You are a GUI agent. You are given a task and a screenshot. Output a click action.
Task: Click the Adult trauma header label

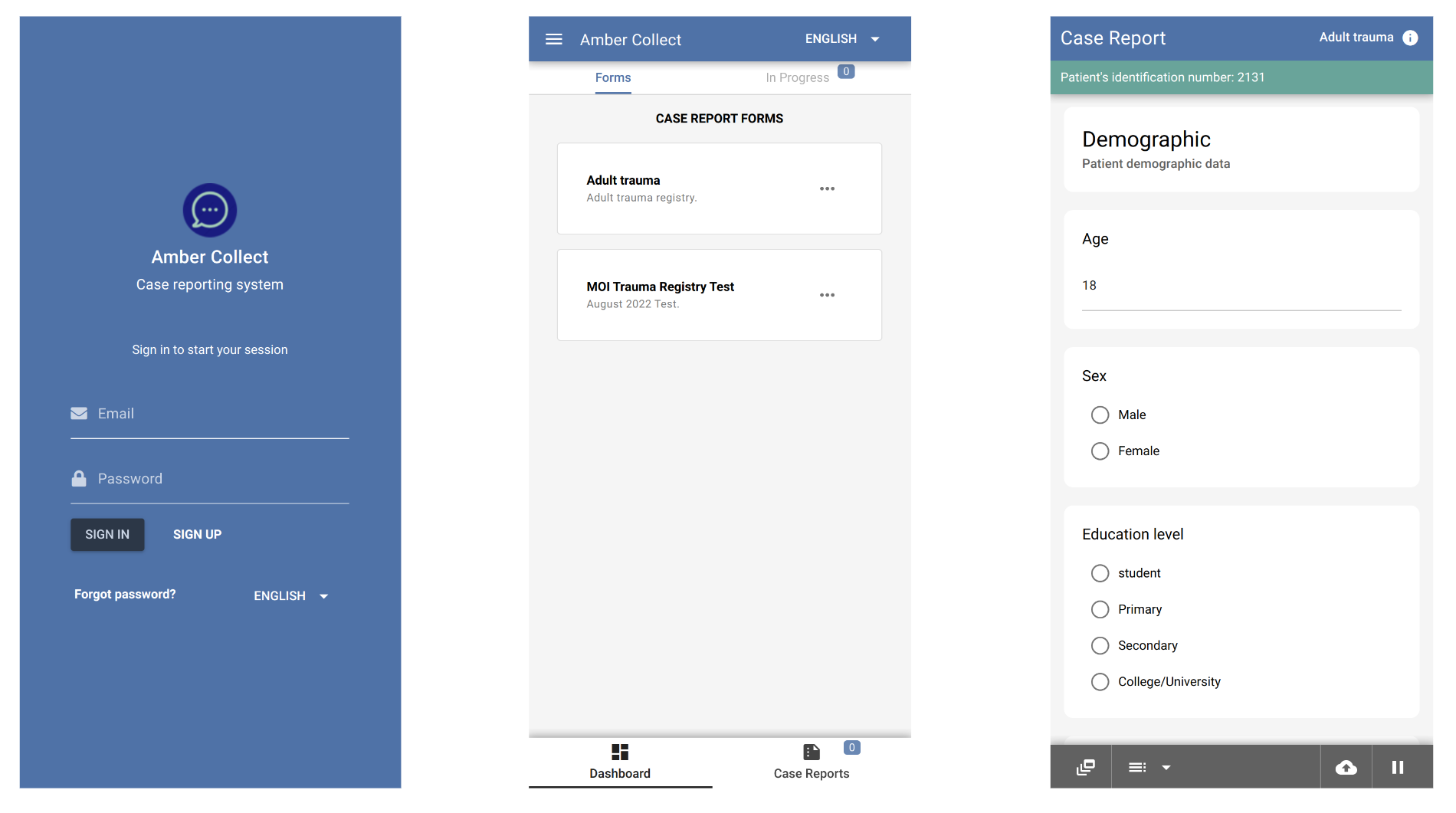(x=1356, y=37)
